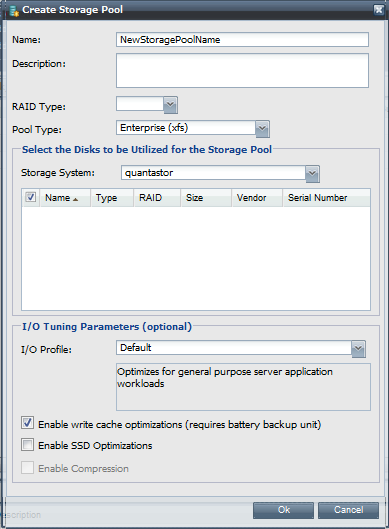
Task: Open the Storage System dropdown arrow
Action: tap(312, 174)
